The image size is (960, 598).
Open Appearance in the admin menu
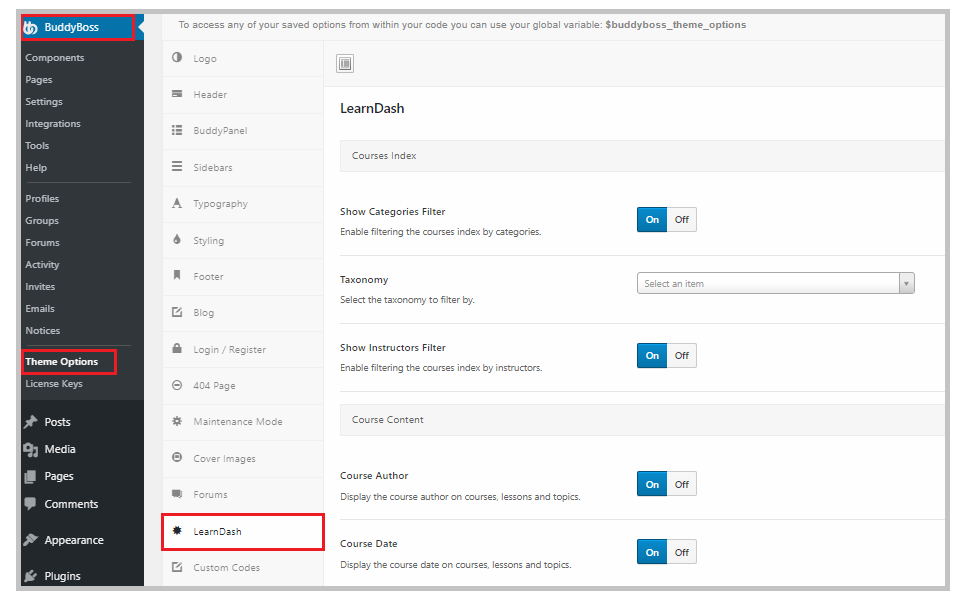(x=73, y=540)
